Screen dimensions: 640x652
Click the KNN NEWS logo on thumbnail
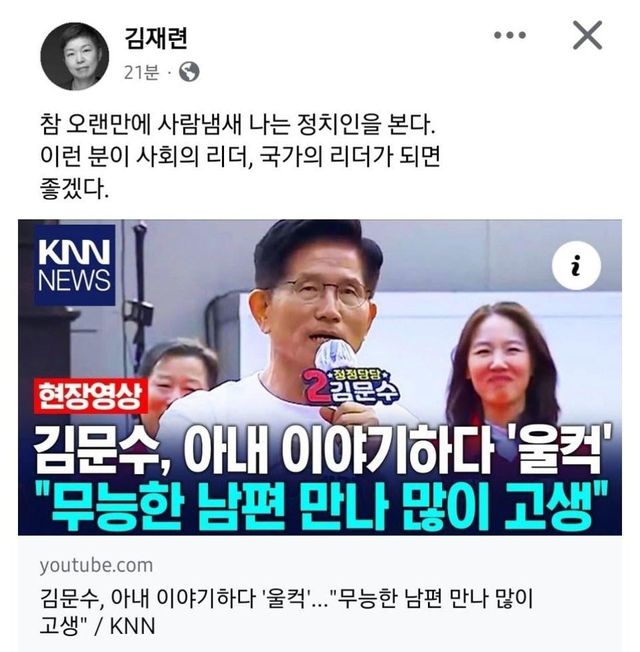75,265
